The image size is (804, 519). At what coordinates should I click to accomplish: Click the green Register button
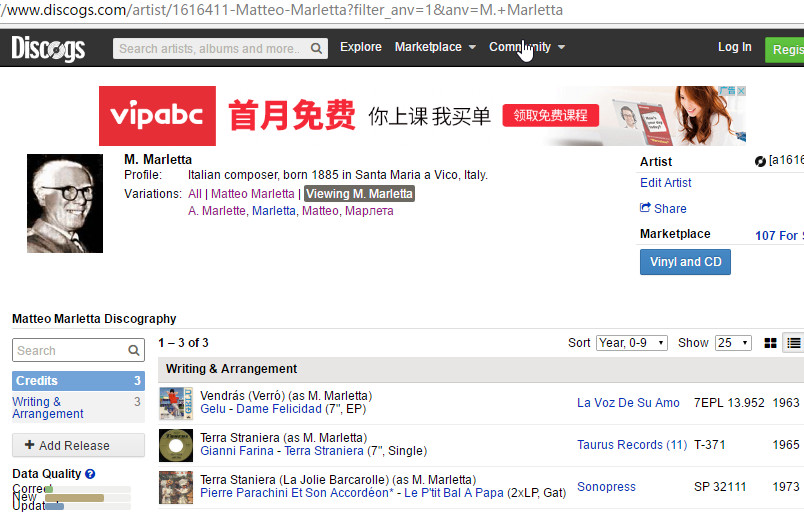(x=785, y=50)
